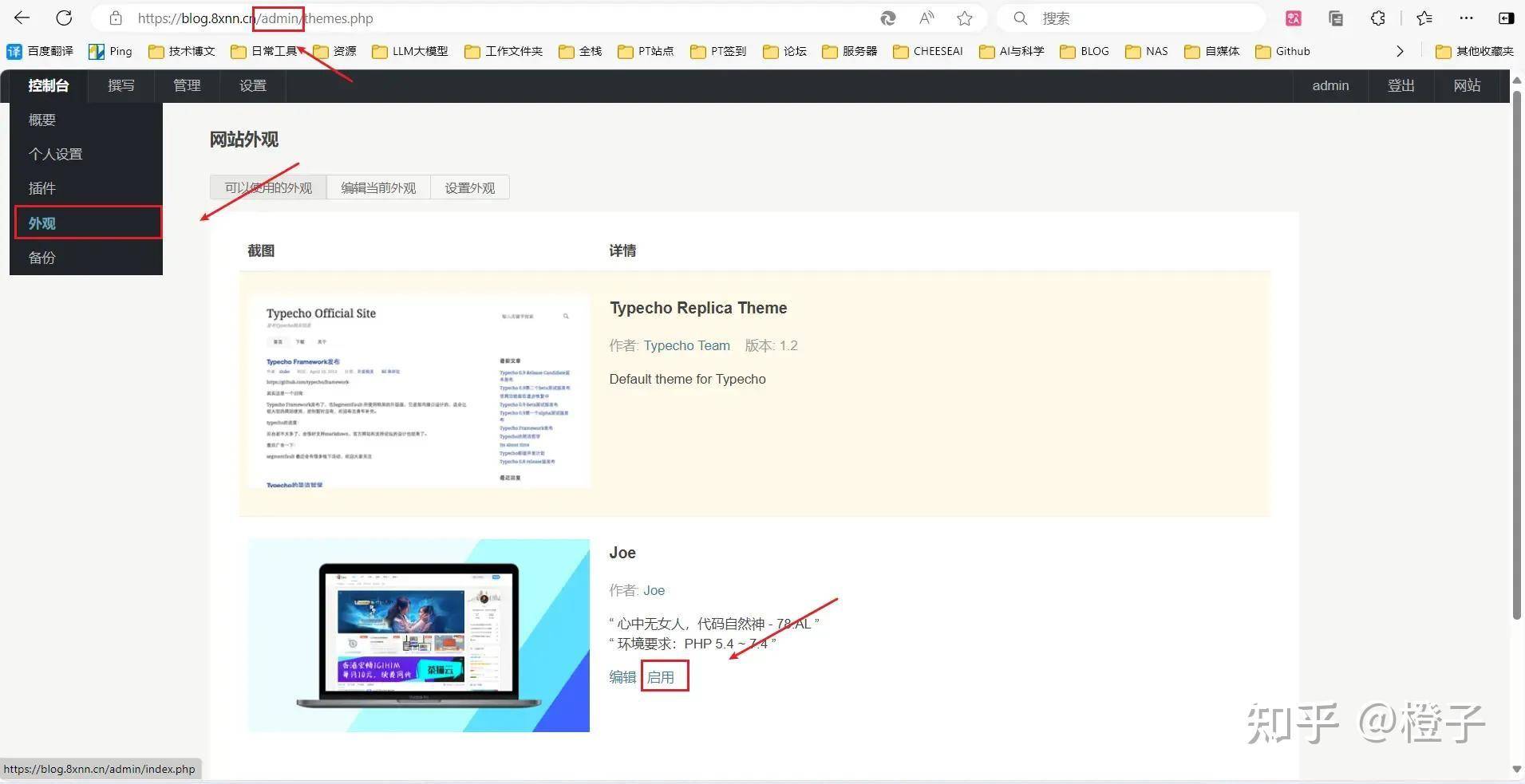
Task: Select 概要 in the dropdown menu
Action: (86, 120)
